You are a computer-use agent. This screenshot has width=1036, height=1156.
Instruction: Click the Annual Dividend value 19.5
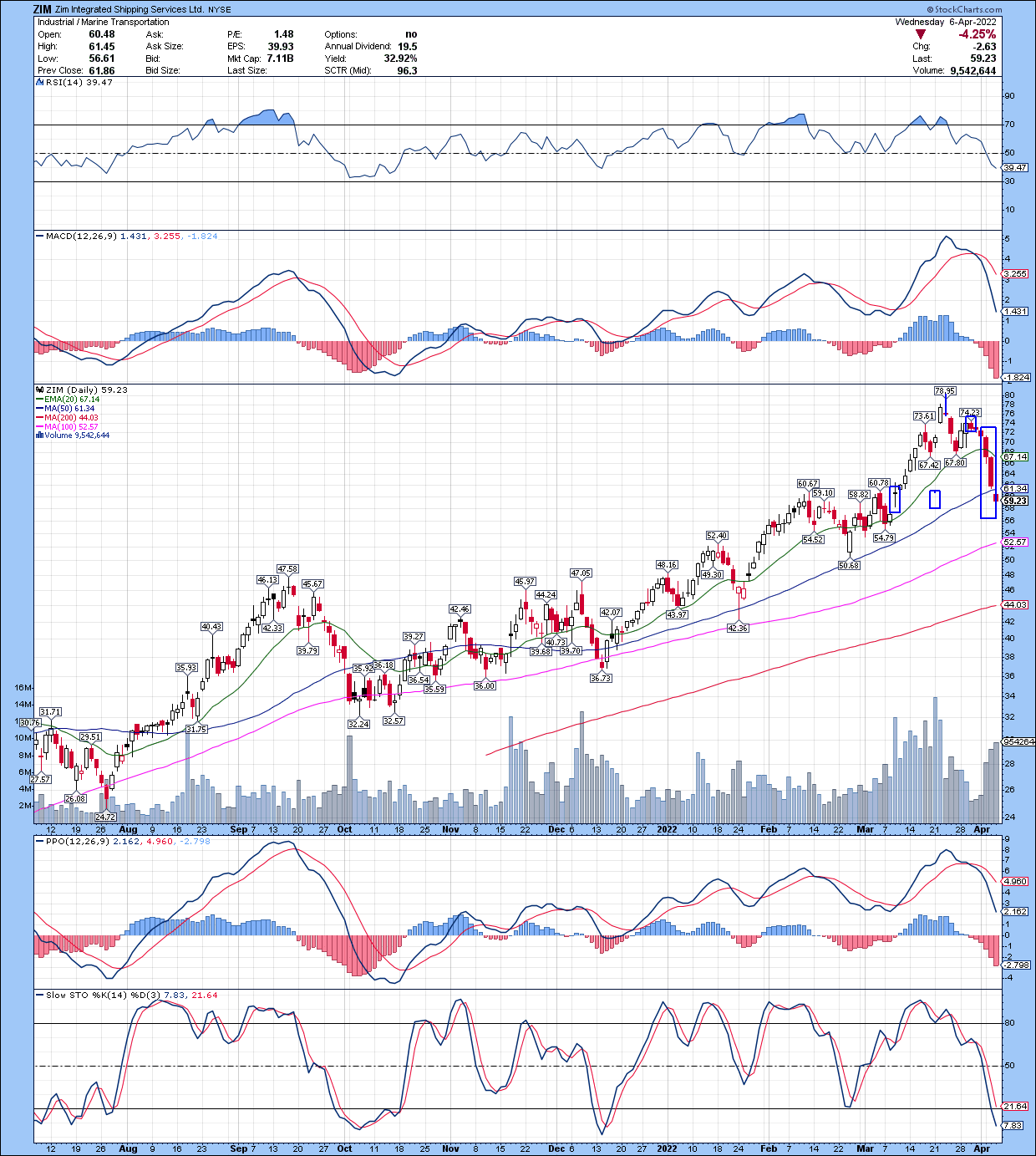click(x=407, y=47)
